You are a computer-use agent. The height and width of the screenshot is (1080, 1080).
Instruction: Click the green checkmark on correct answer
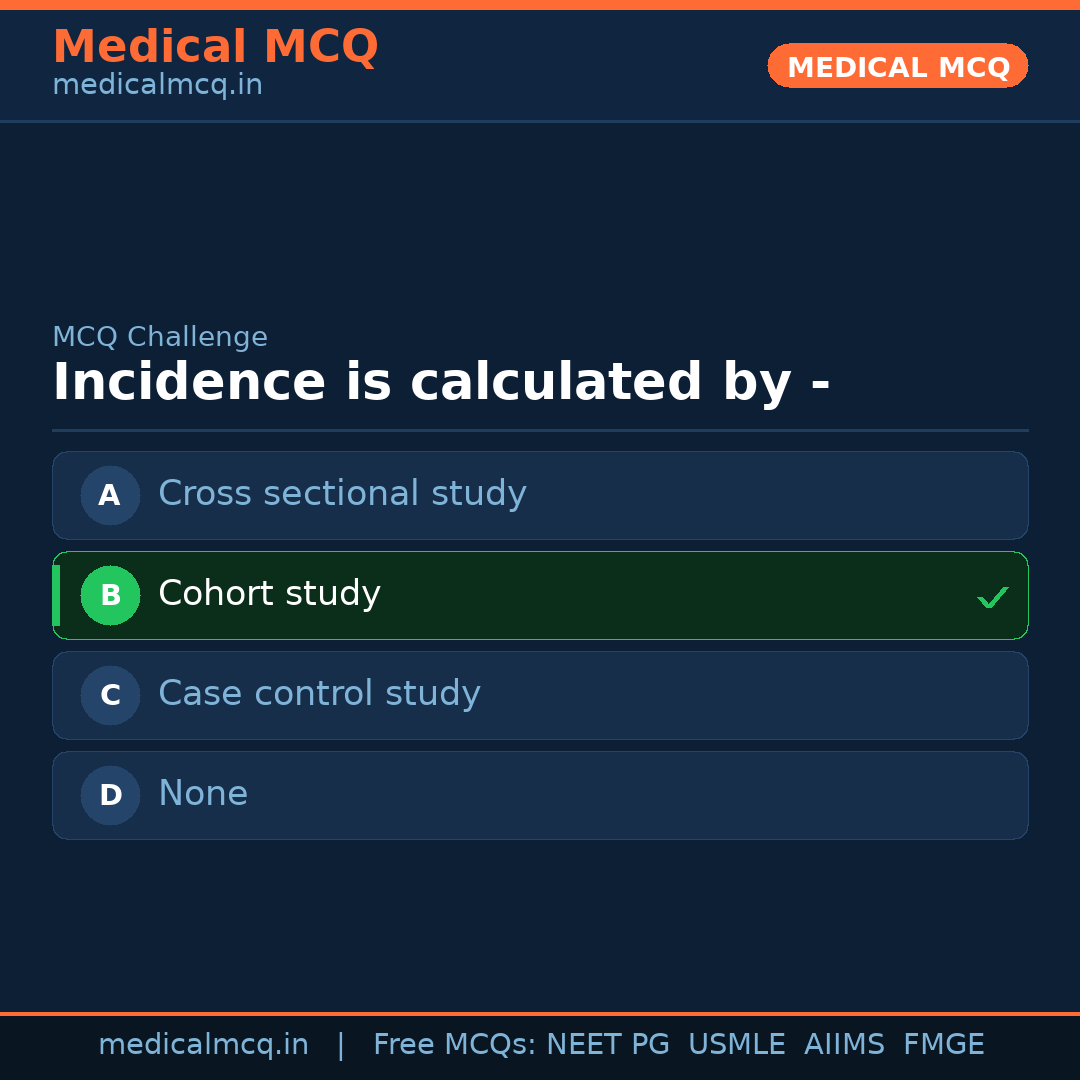(x=993, y=597)
